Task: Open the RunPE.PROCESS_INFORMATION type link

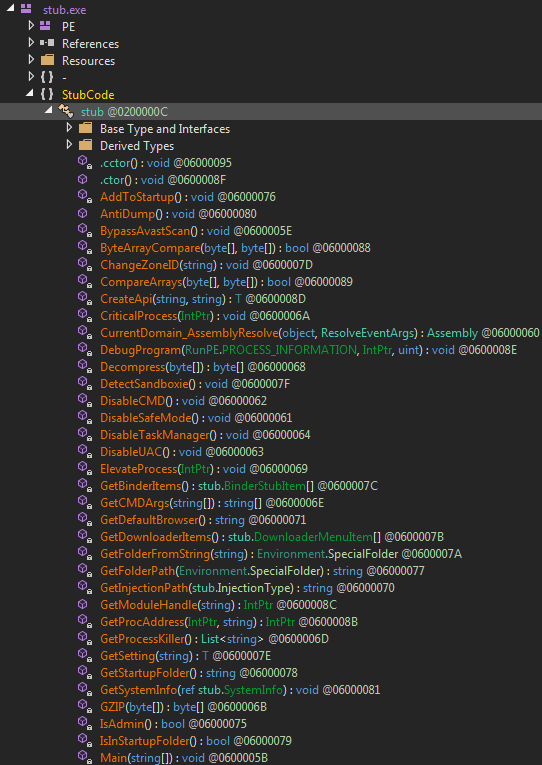Action: tap(269, 350)
